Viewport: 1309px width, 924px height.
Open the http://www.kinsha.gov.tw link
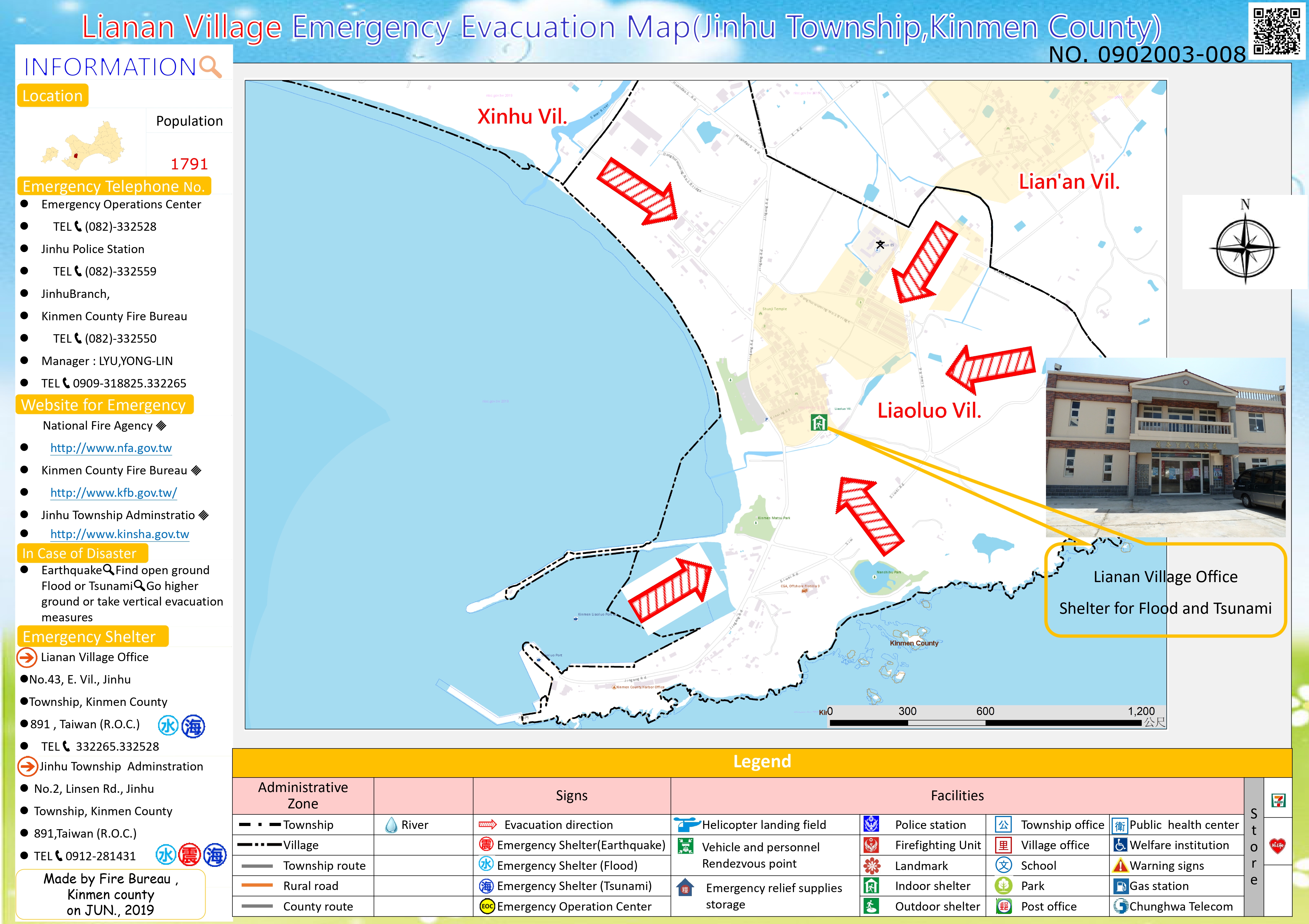[119, 534]
